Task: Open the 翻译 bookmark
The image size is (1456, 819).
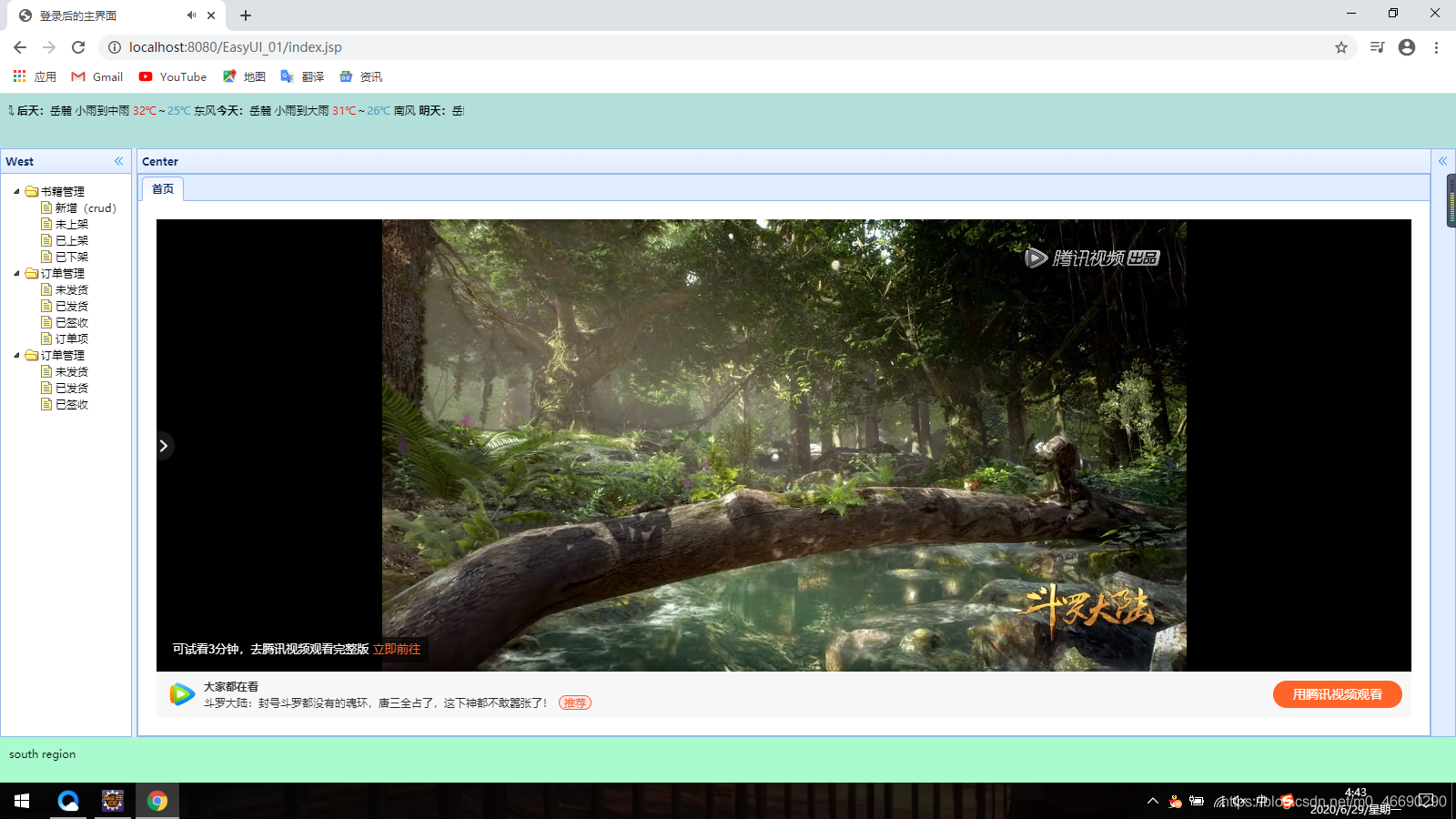Action: click(302, 76)
